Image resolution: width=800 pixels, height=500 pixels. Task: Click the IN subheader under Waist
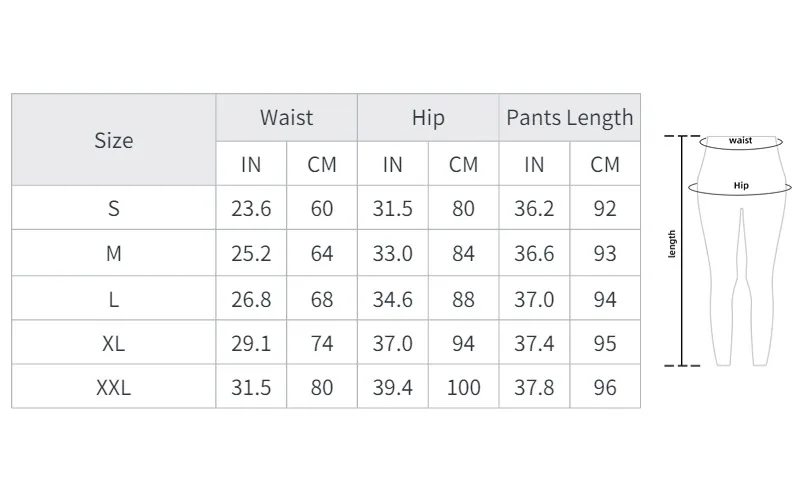click(x=251, y=164)
